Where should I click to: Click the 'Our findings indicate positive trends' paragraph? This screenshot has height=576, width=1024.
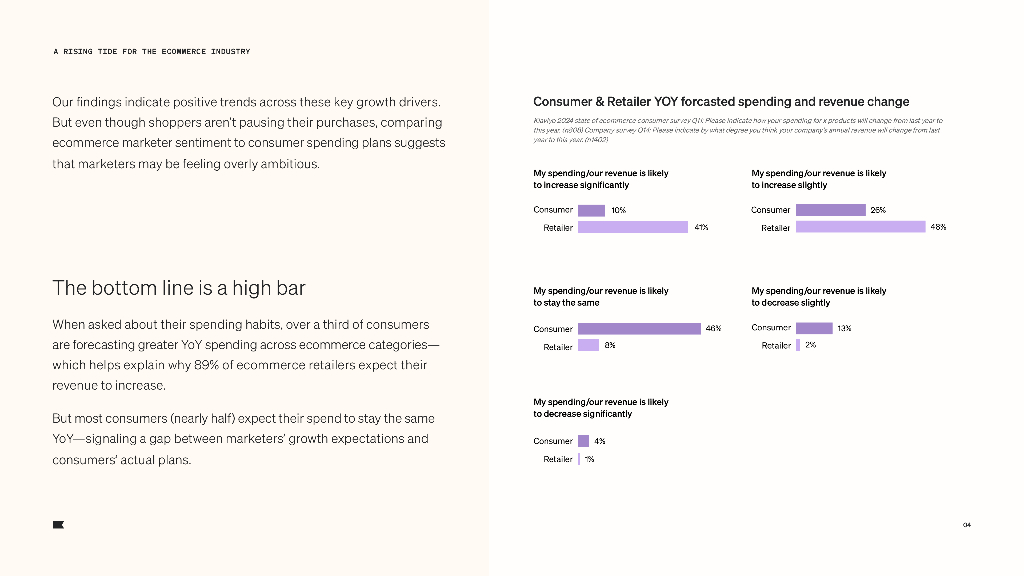click(x=248, y=133)
